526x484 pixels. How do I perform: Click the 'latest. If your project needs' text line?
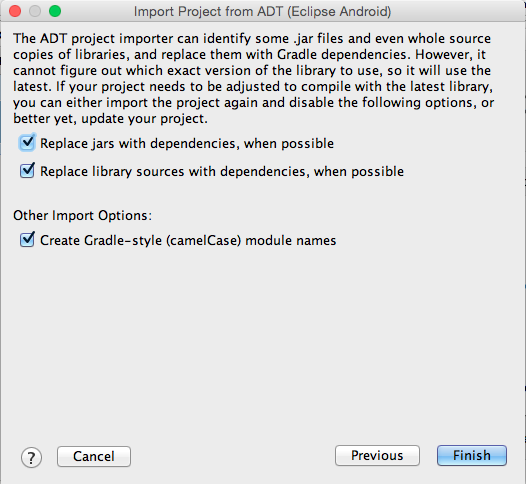pos(253,87)
